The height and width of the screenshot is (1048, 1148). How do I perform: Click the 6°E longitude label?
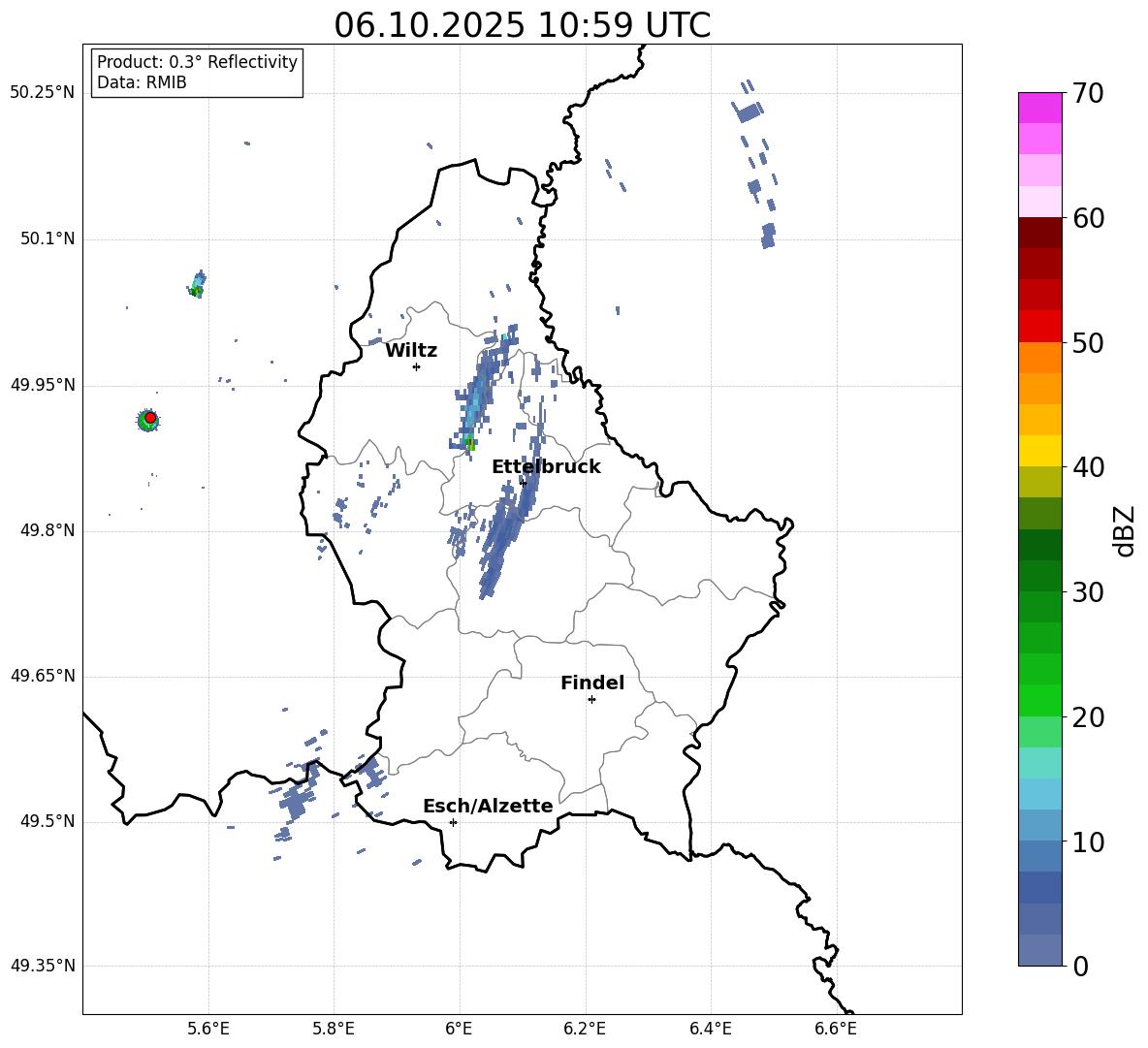pyautogui.click(x=459, y=1030)
